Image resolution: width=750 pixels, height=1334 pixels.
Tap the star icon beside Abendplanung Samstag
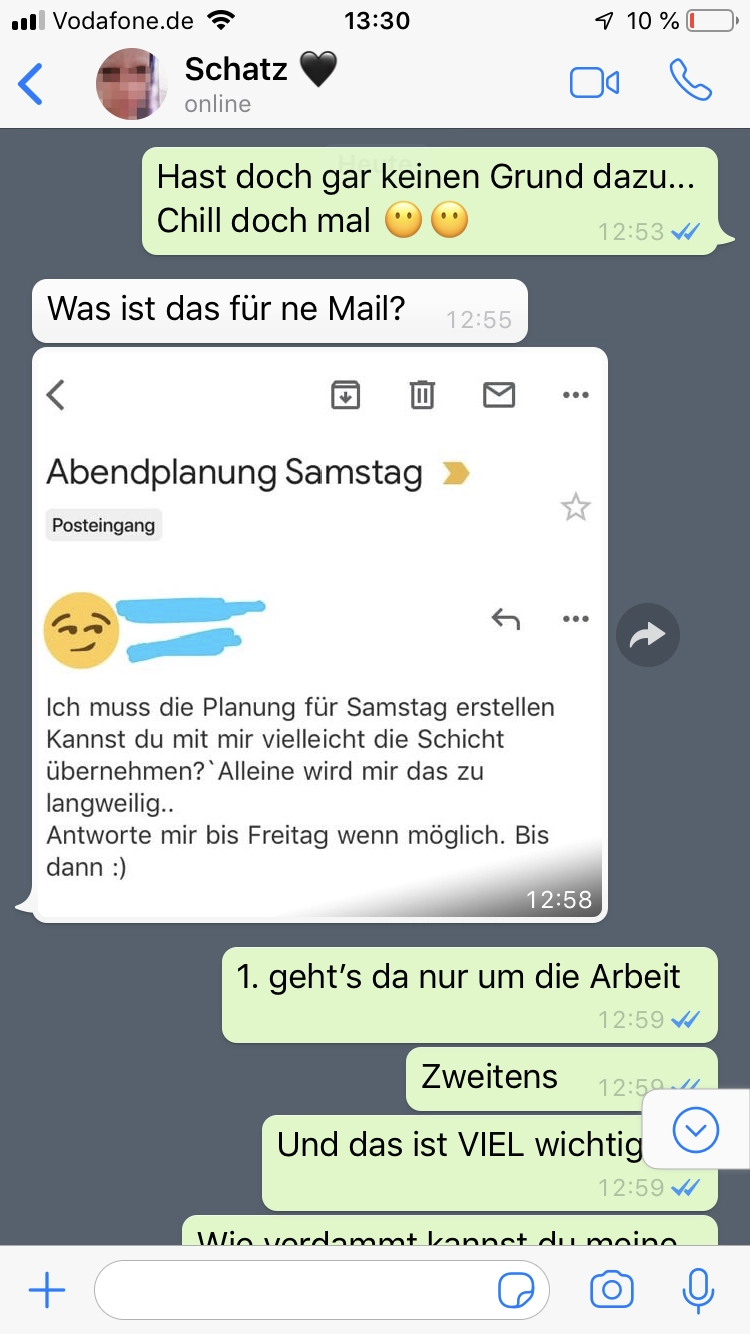coord(575,508)
